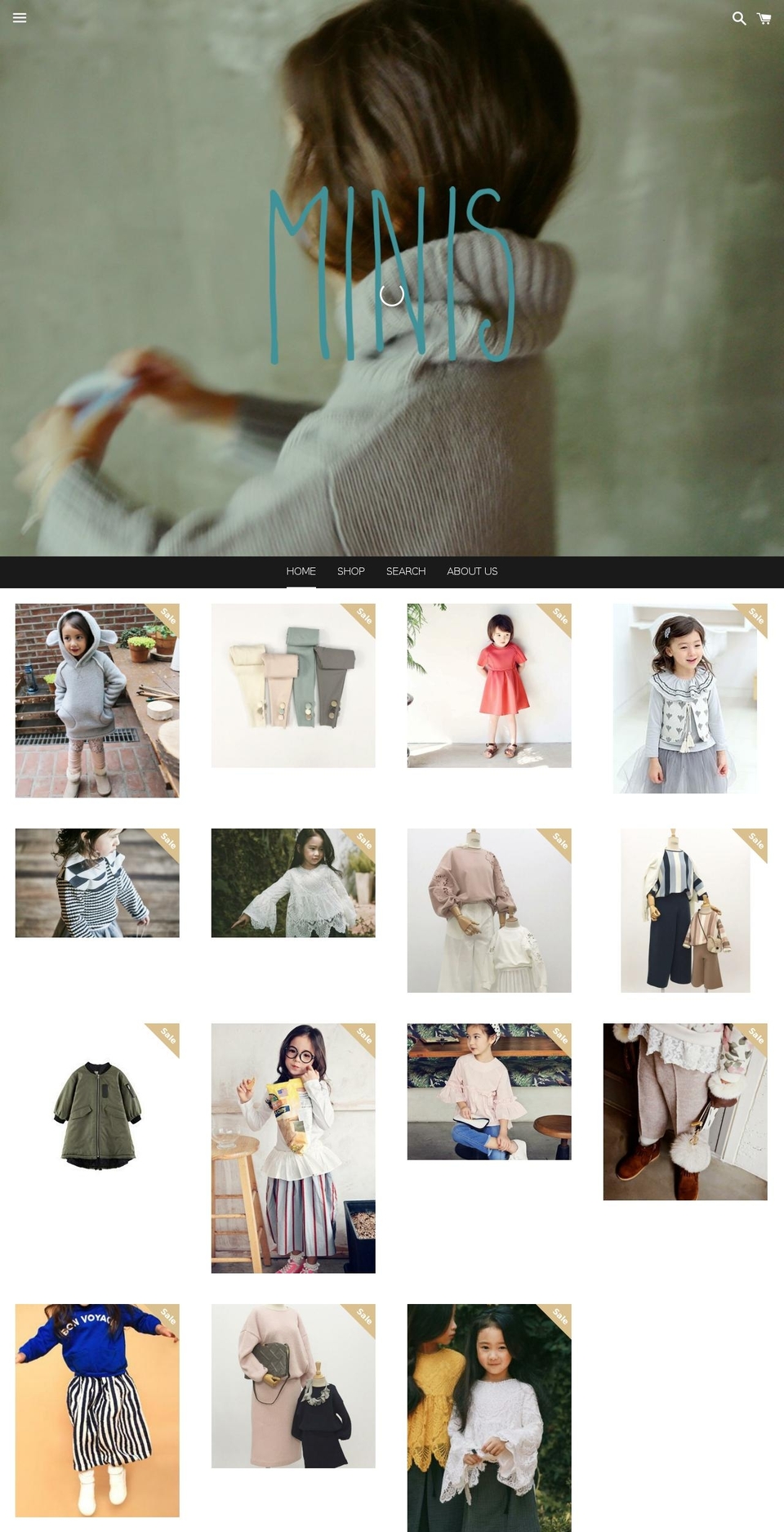View the pink blouse on mannequin product
The image size is (784, 1532).
(489, 911)
